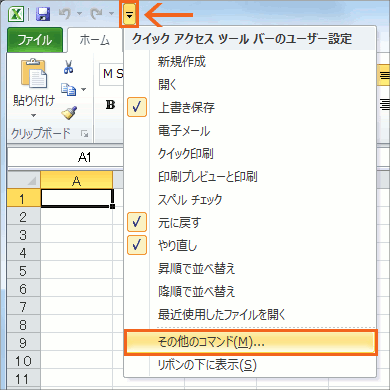Select row 7 header
390x390 pixels.
click(24, 307)
